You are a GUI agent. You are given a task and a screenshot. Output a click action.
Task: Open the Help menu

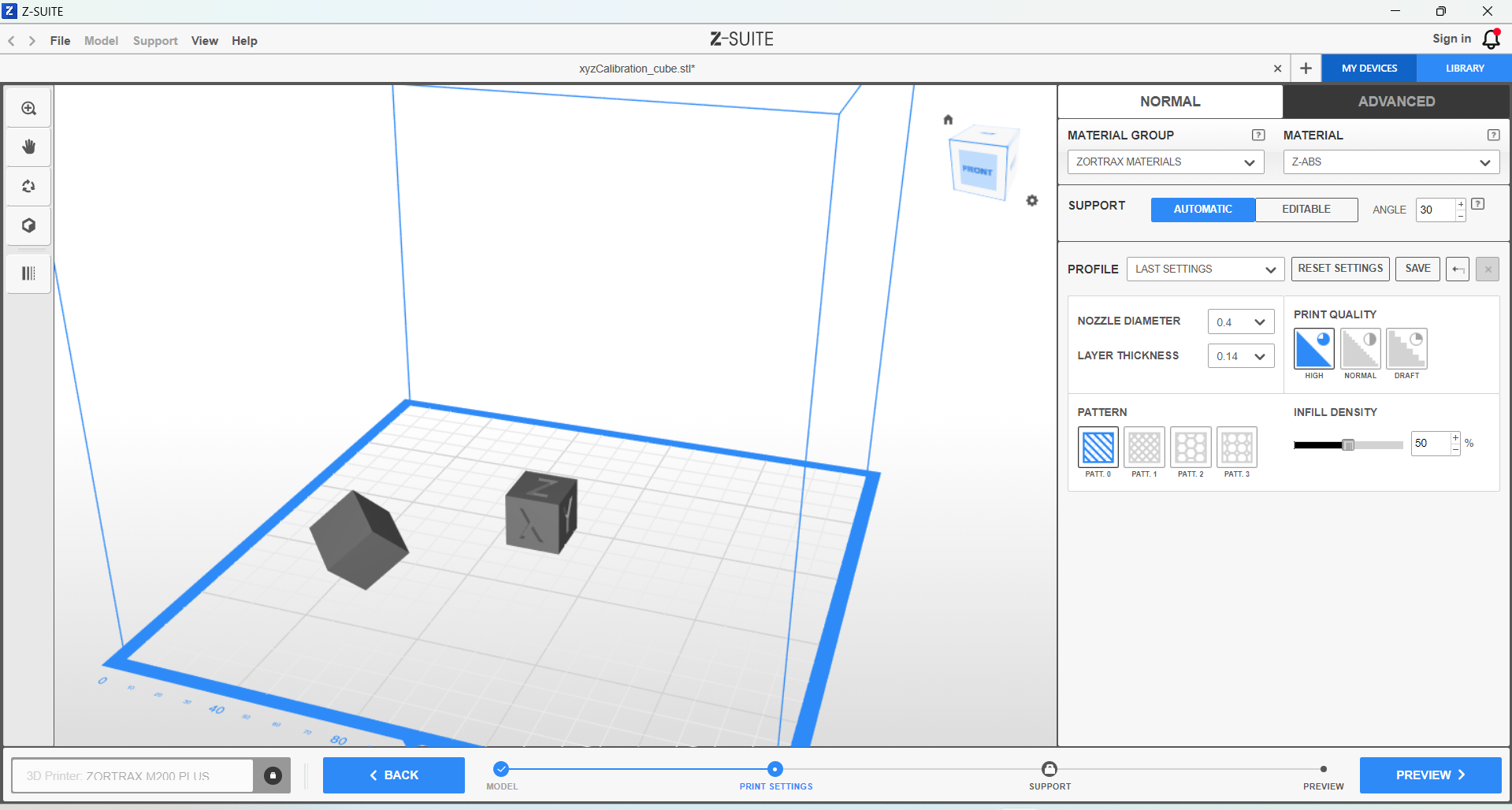pyautogui.click(x=244, y=41)
